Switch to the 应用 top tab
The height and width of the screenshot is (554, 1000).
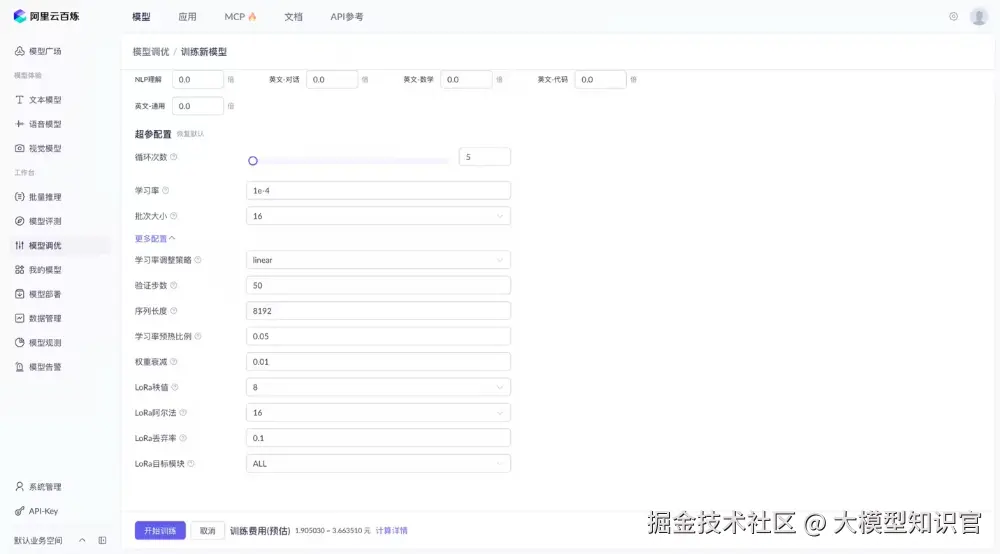point(187,17)
